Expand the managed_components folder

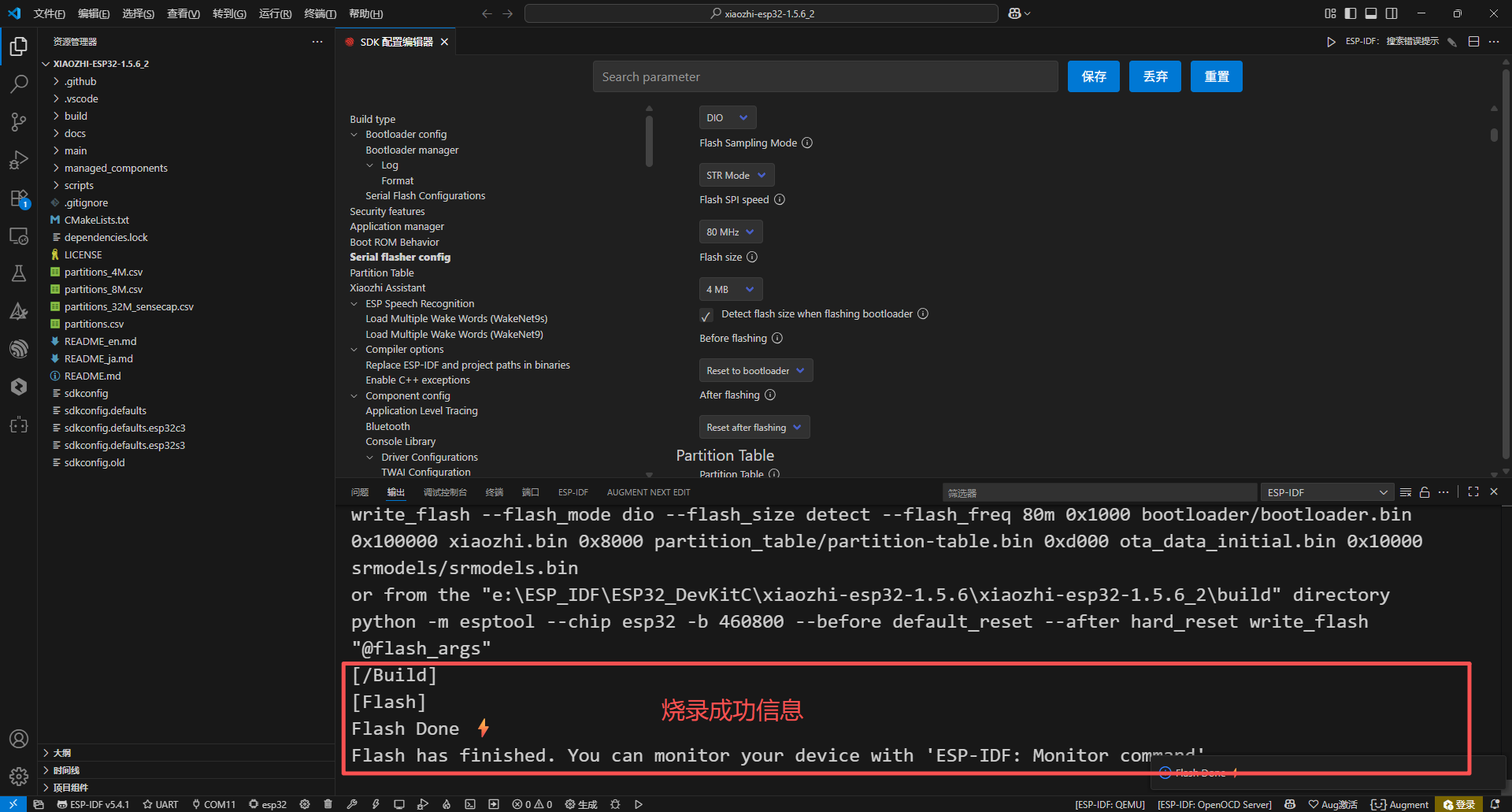(116, 168)
